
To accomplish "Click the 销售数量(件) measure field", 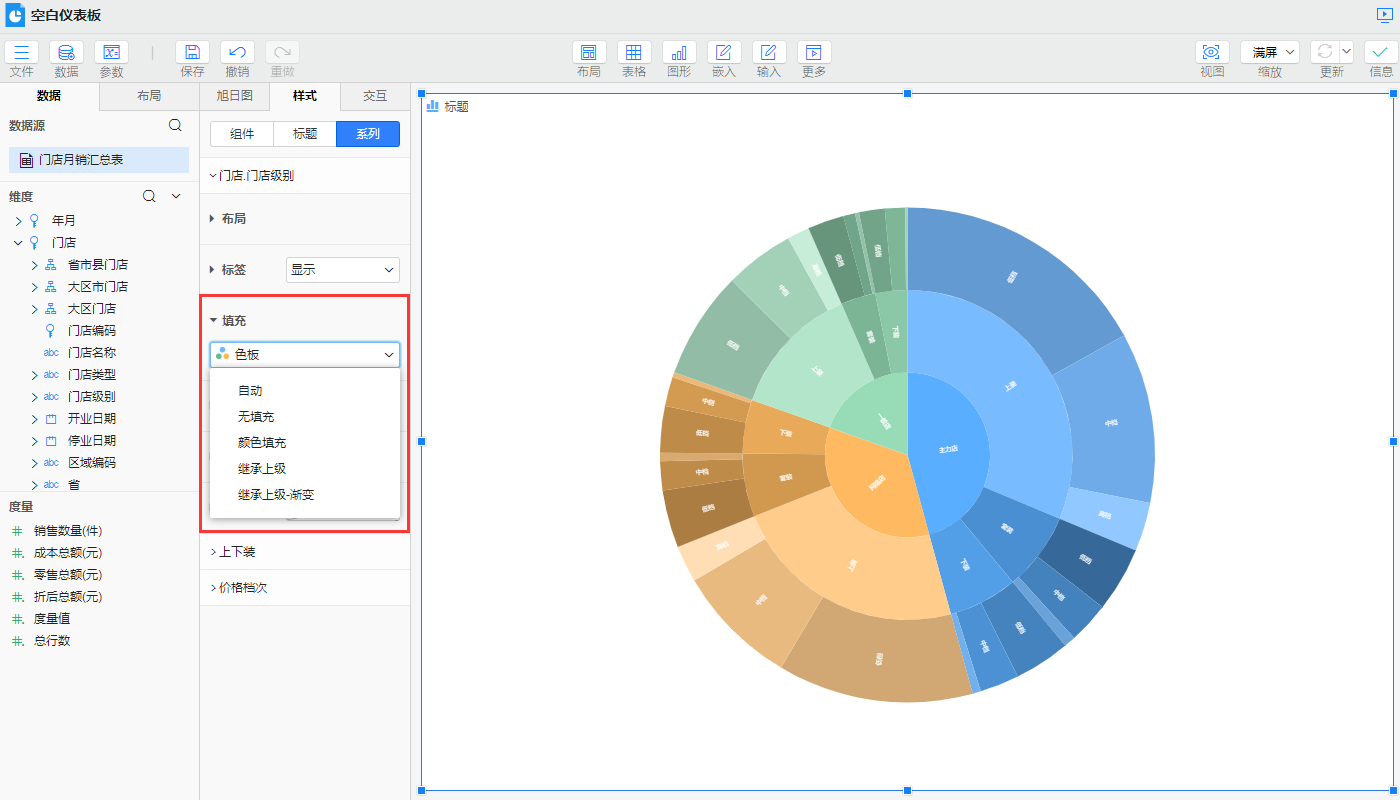I will click(68, 531).
